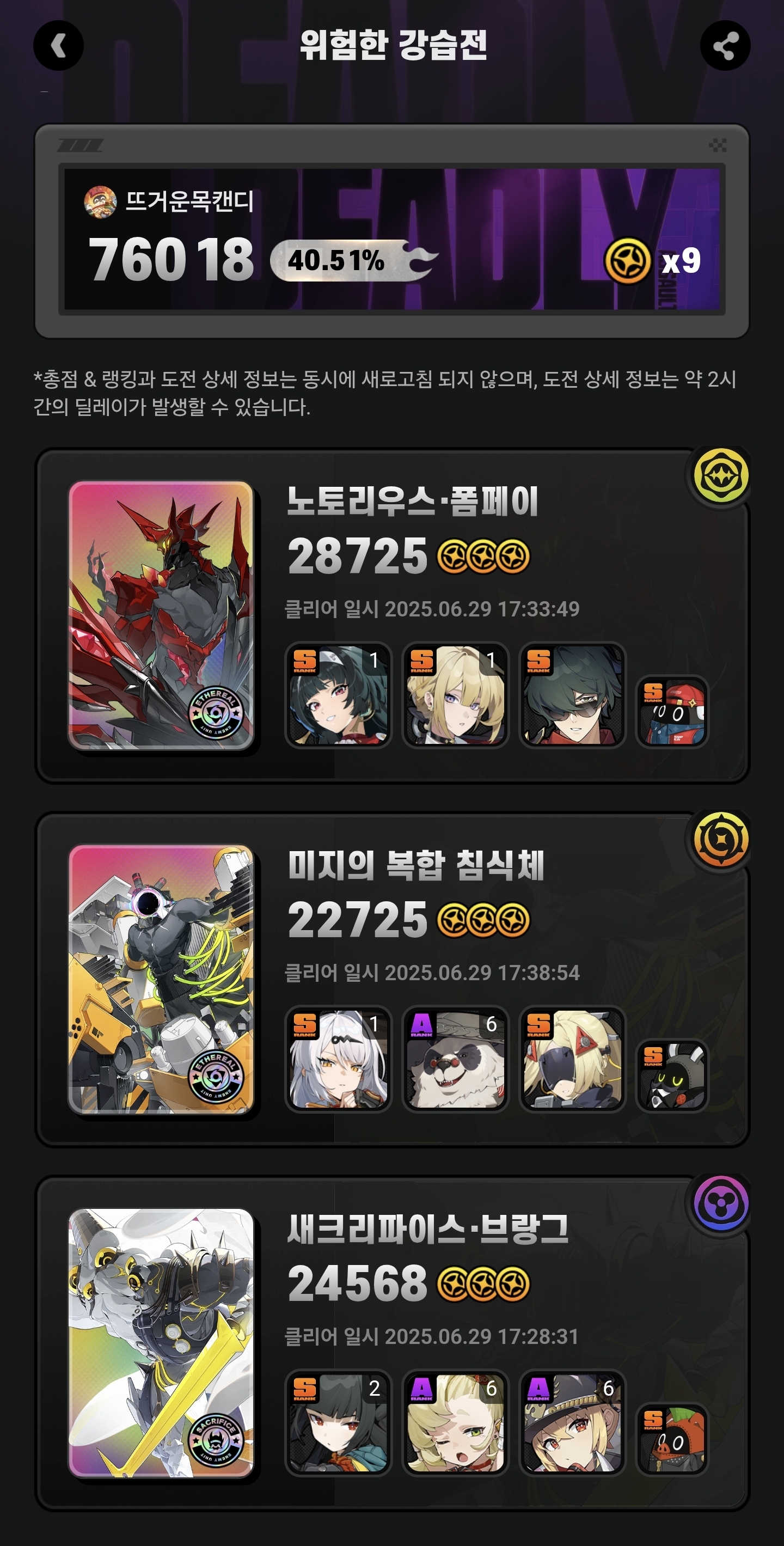Tap the panda A-rank agent portrait
The image size is (784, 1546).
pyautogui.click(x=455, y=1059)
